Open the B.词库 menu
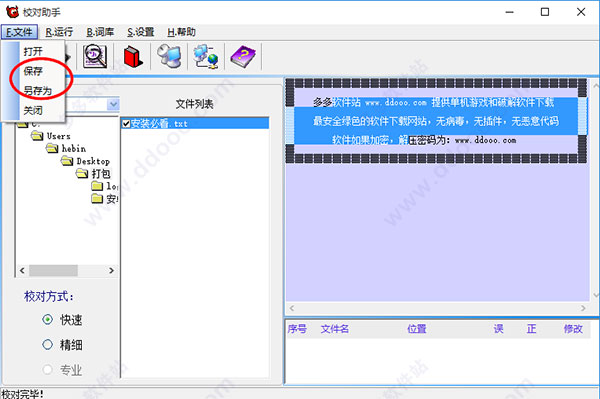 [100, 32]
